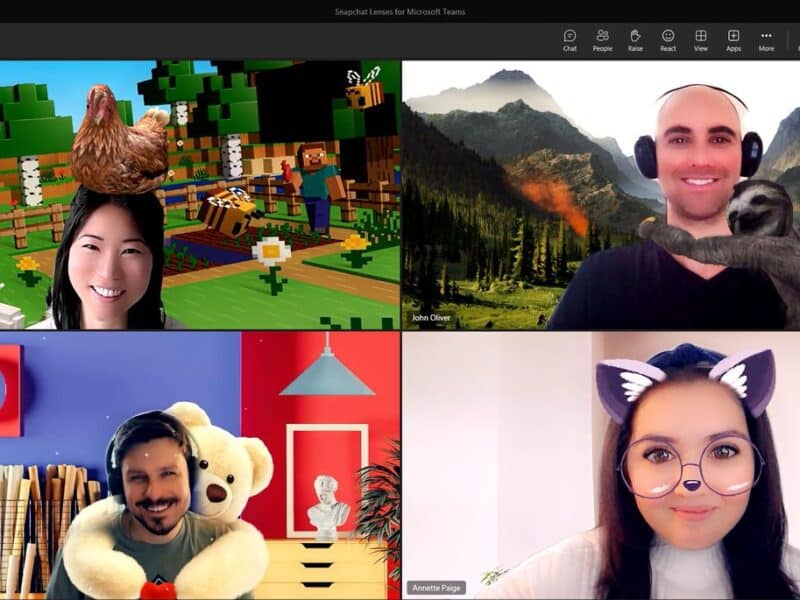Raise your hand in the meeting
The image size is (800, 600).
[635, 40]
